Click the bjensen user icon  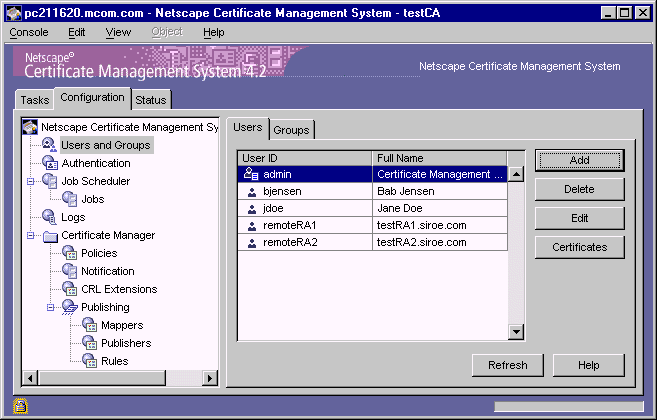(252, 192)
